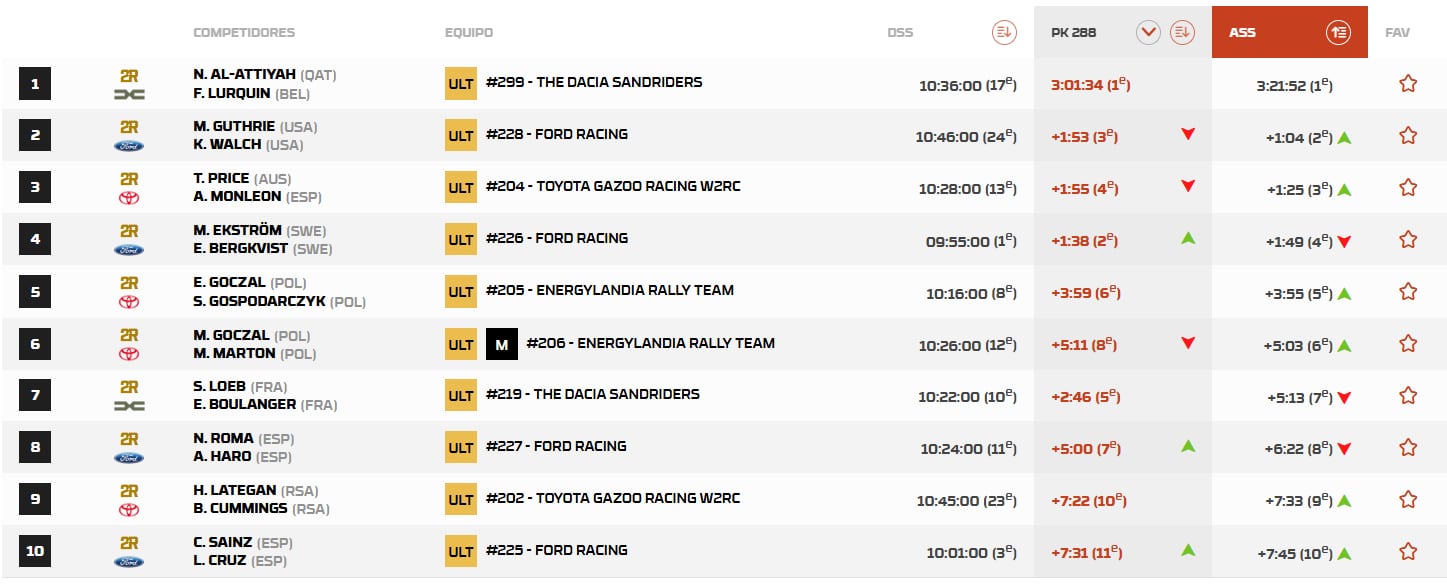Click the green up arrow in Ekström's PK column
The image size is (1447, 584).
pos(1188,238)
